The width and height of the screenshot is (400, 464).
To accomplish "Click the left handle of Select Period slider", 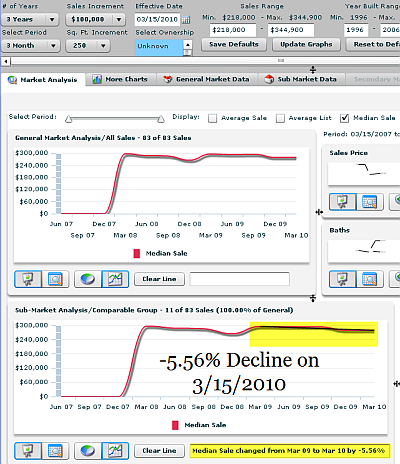I will [x=69, y=119].
